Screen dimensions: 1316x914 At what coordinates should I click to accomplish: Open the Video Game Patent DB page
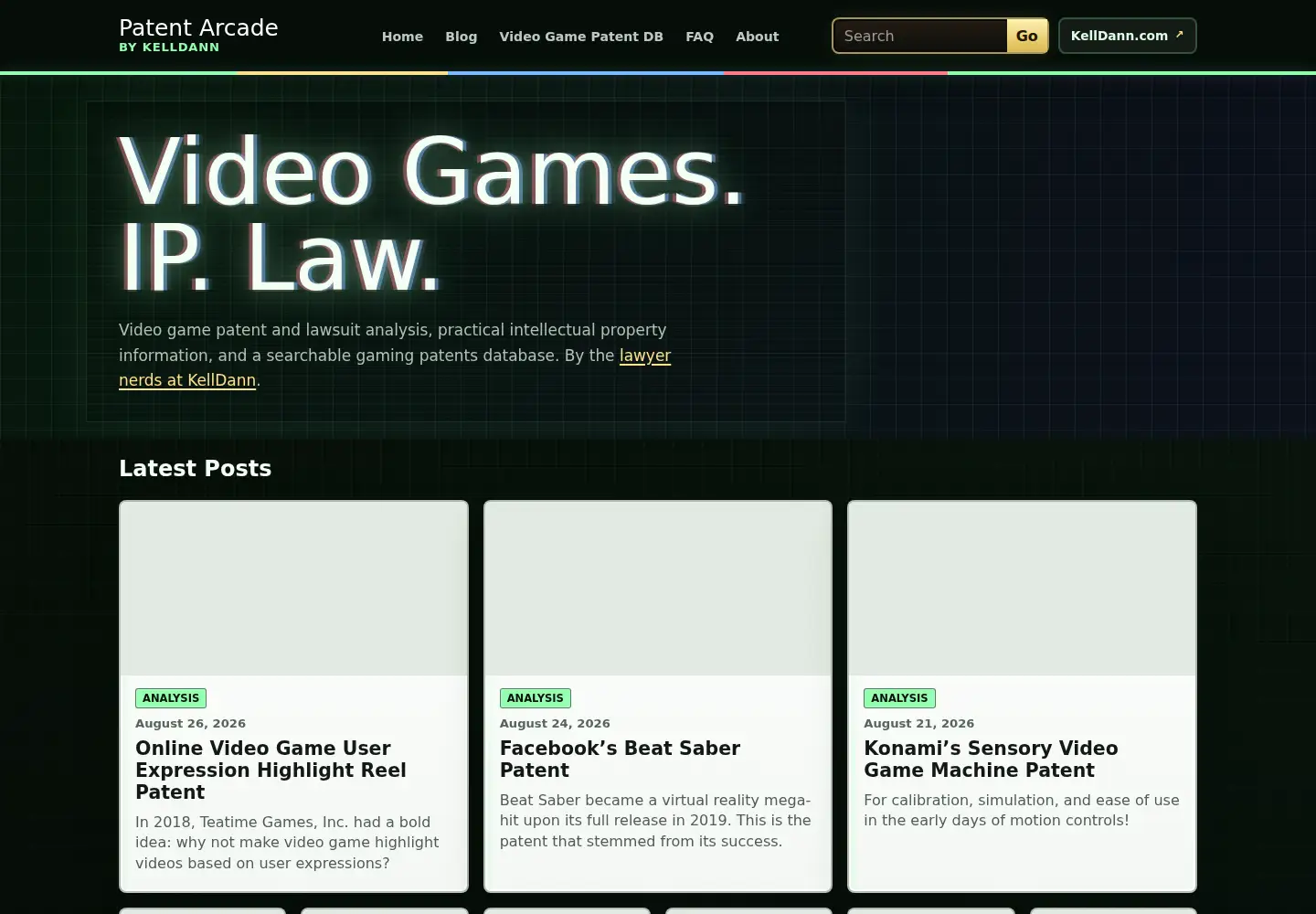point(581,37)
